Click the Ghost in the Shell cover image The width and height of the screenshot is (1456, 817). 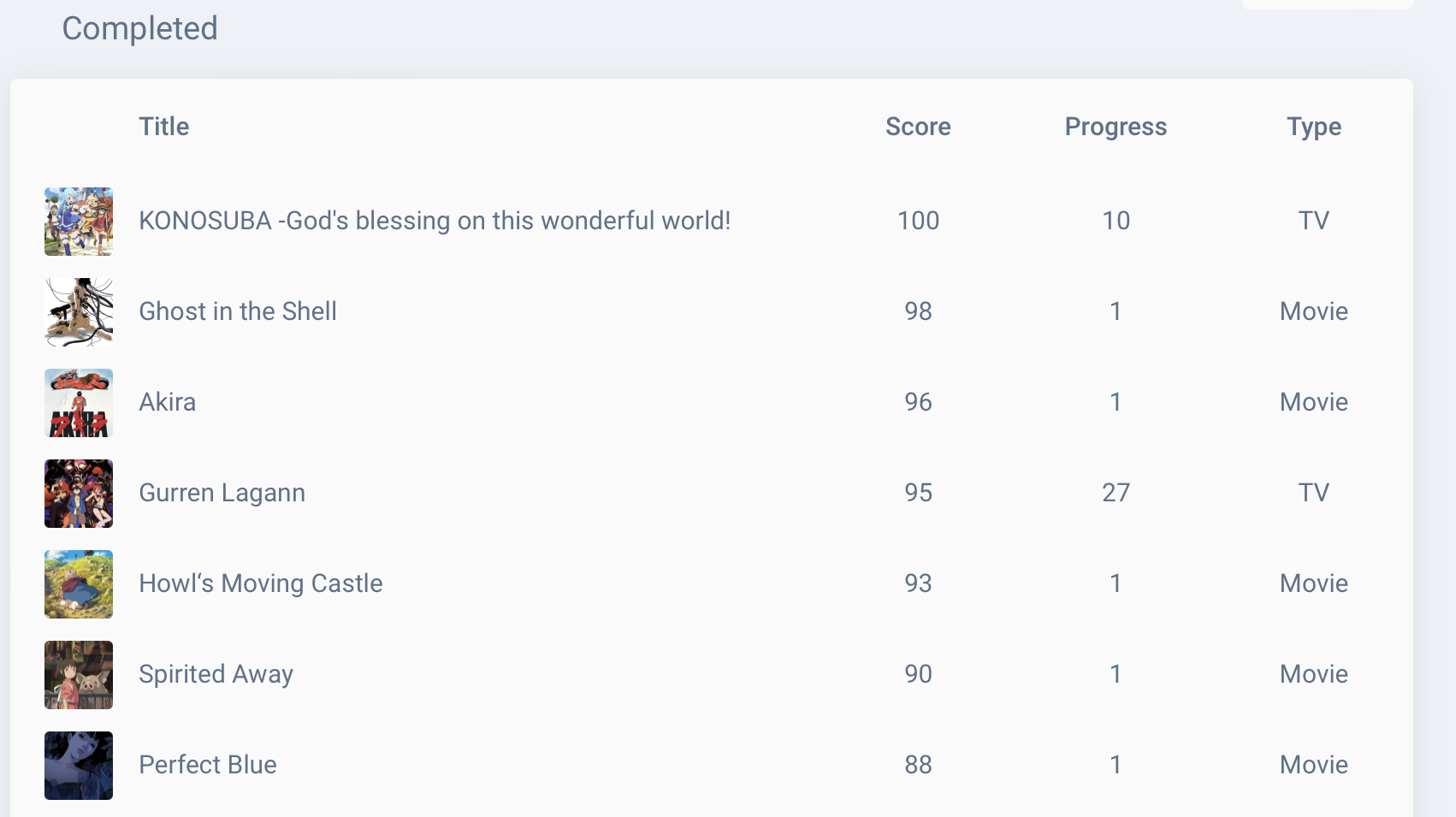79,312
